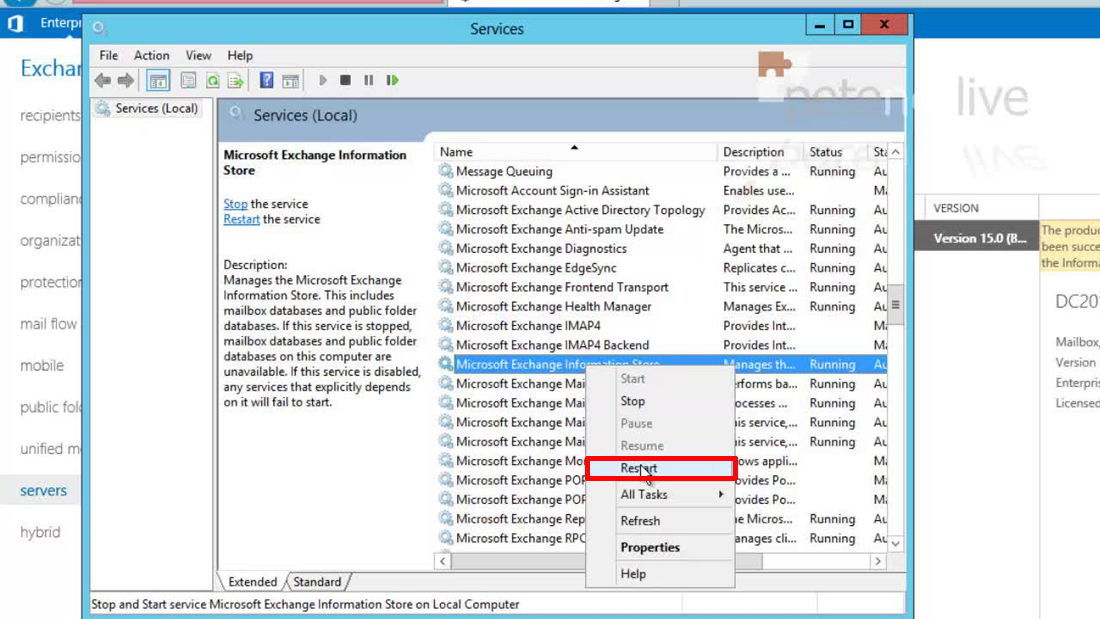Image resolution: width=1100 pixels, height=619 pixels.
Task: Click the services list scroll-down arrow
Action: pos(896,543)
